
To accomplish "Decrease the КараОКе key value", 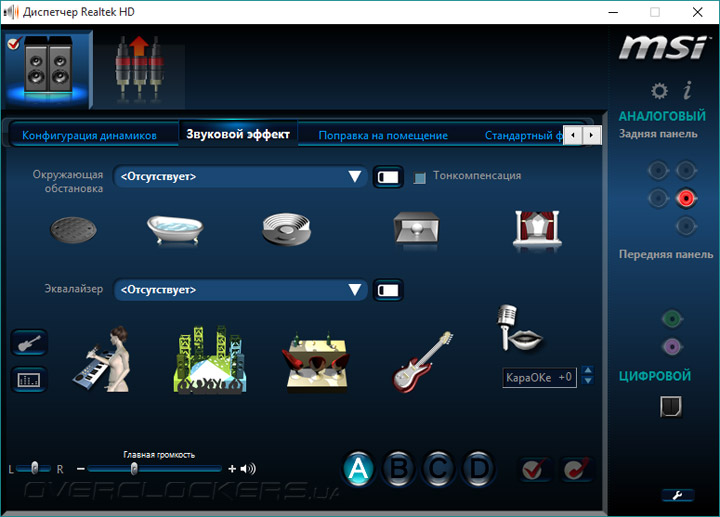I will pos(588,381).
